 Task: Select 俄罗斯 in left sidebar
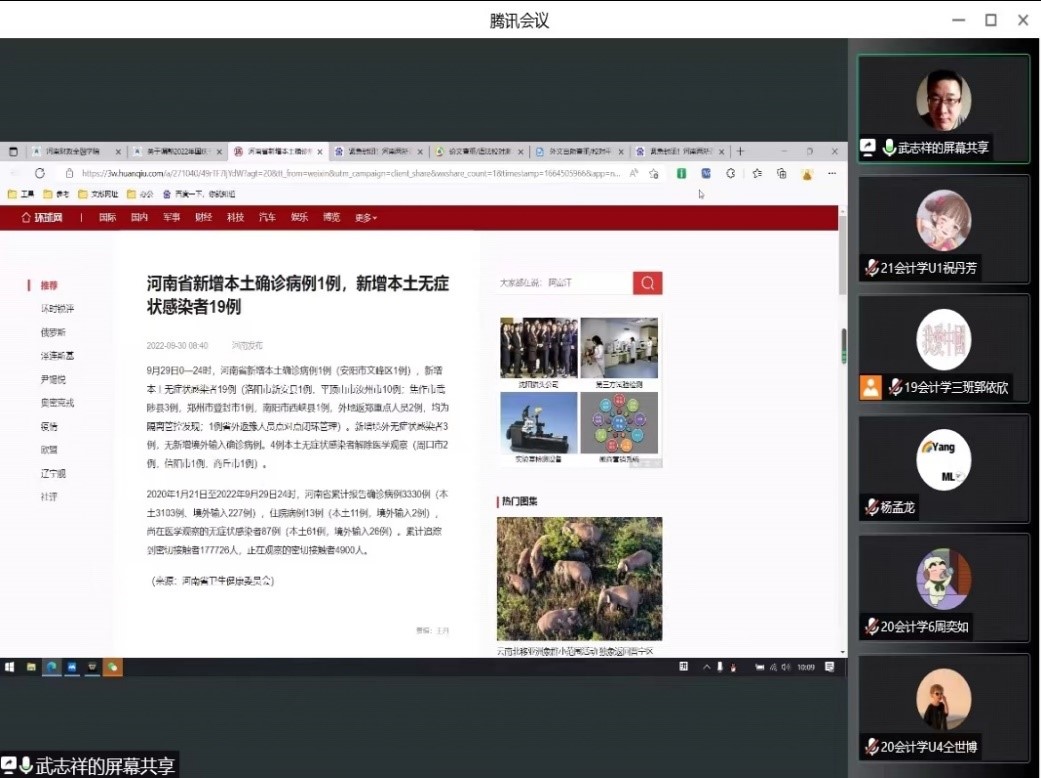[x=53, y=332]
